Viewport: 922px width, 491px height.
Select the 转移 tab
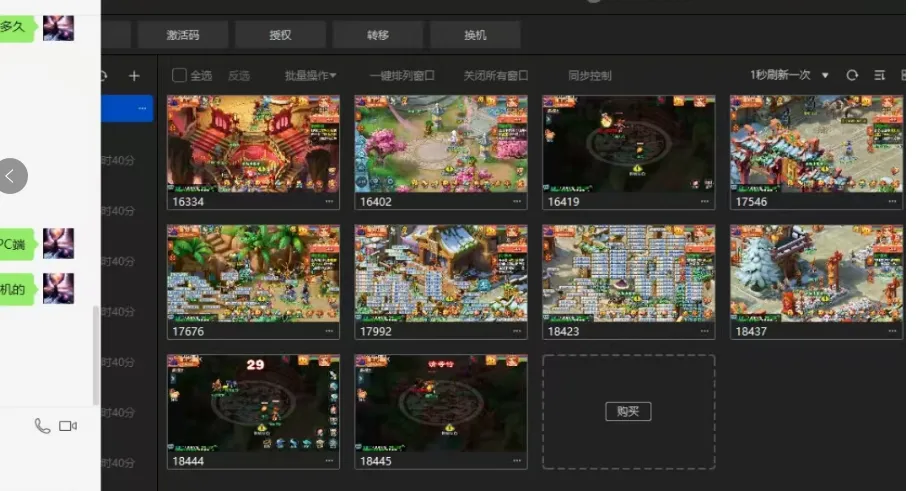377,35
